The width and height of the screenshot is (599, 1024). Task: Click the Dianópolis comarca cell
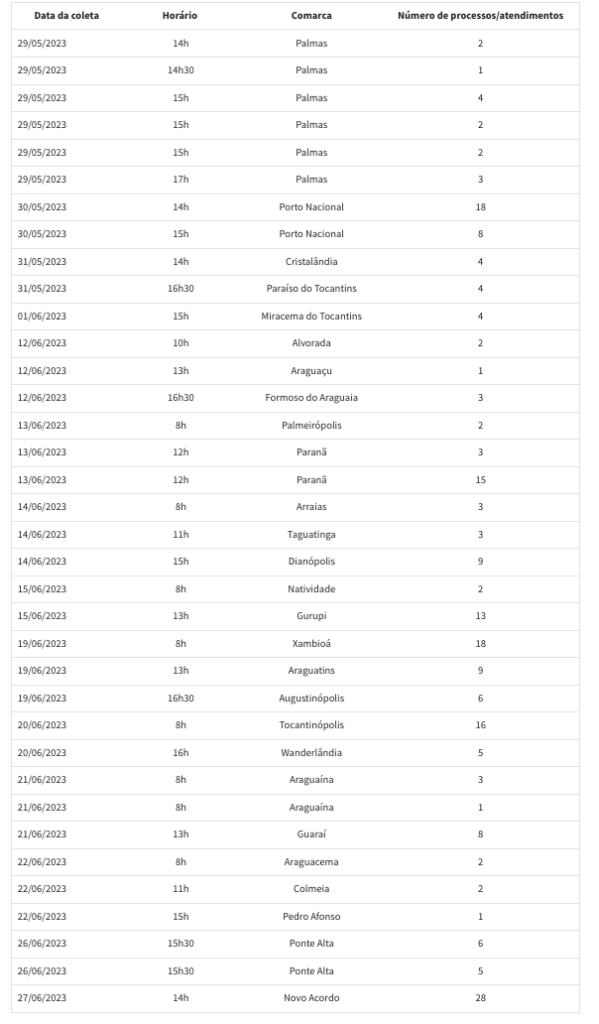312,562
